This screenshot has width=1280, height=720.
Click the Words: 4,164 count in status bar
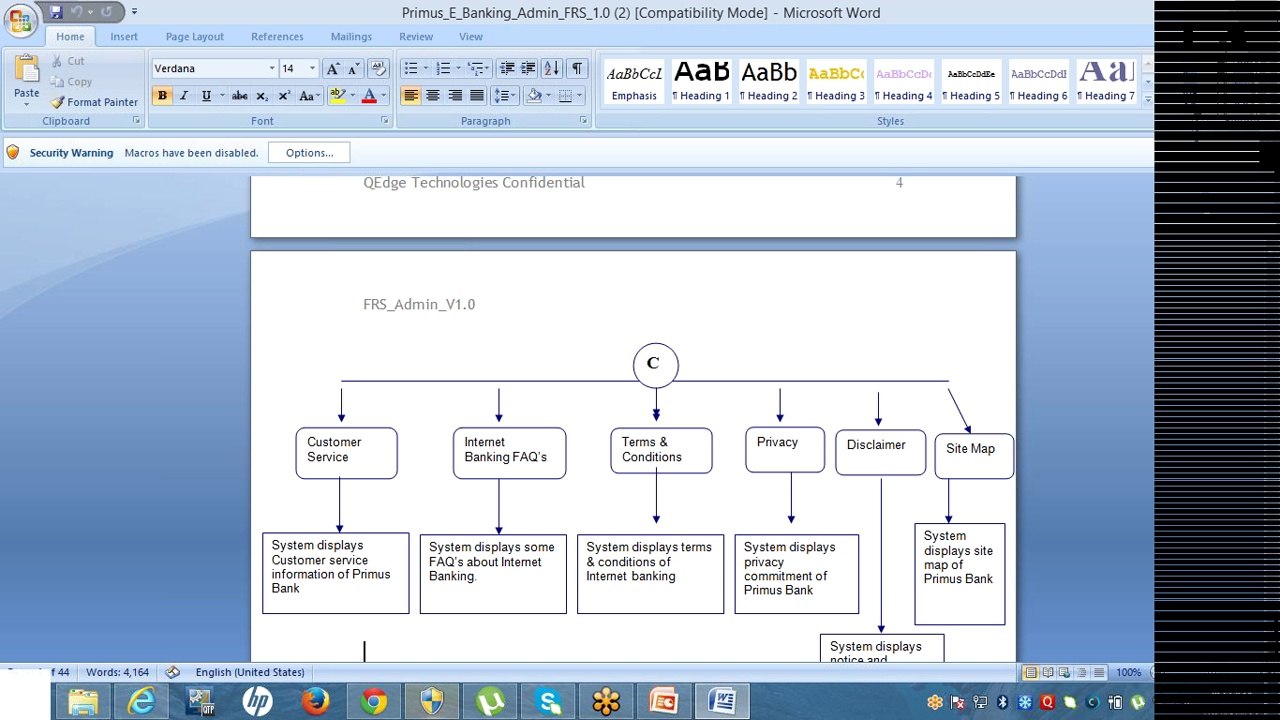(117, 672)
